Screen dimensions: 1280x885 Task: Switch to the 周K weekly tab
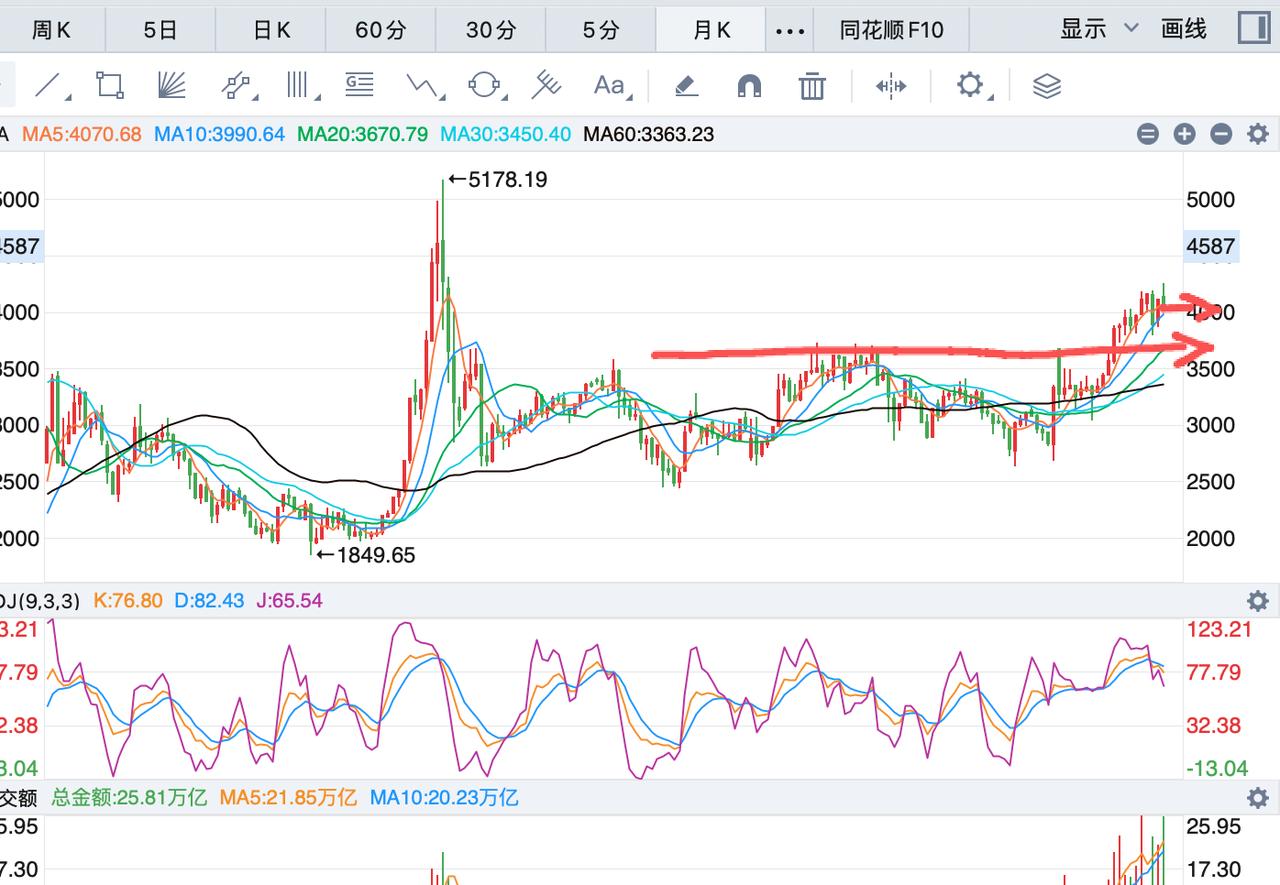click(52, 30)
